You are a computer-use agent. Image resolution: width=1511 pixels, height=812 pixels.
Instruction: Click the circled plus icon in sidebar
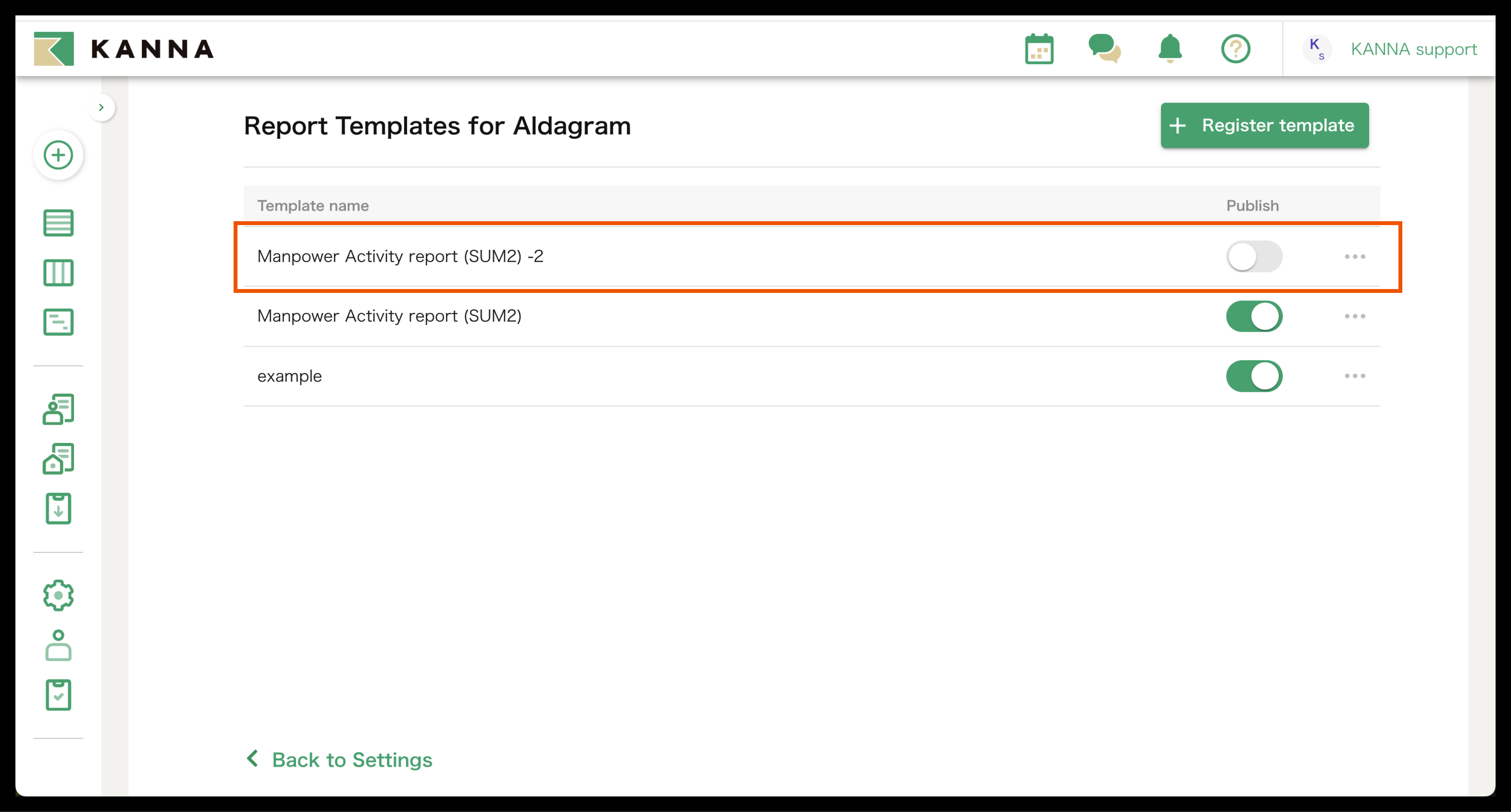pos(58,155)
